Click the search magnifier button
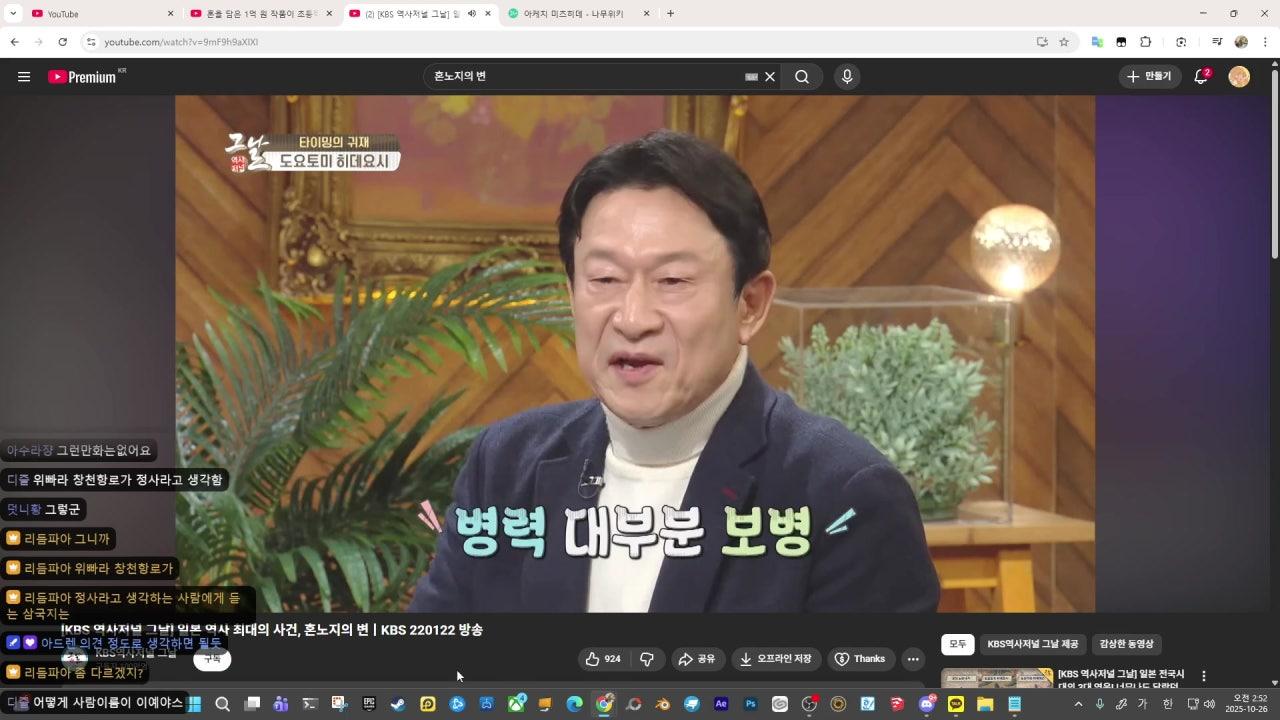 pyautogui.click(x=802, y=77)
